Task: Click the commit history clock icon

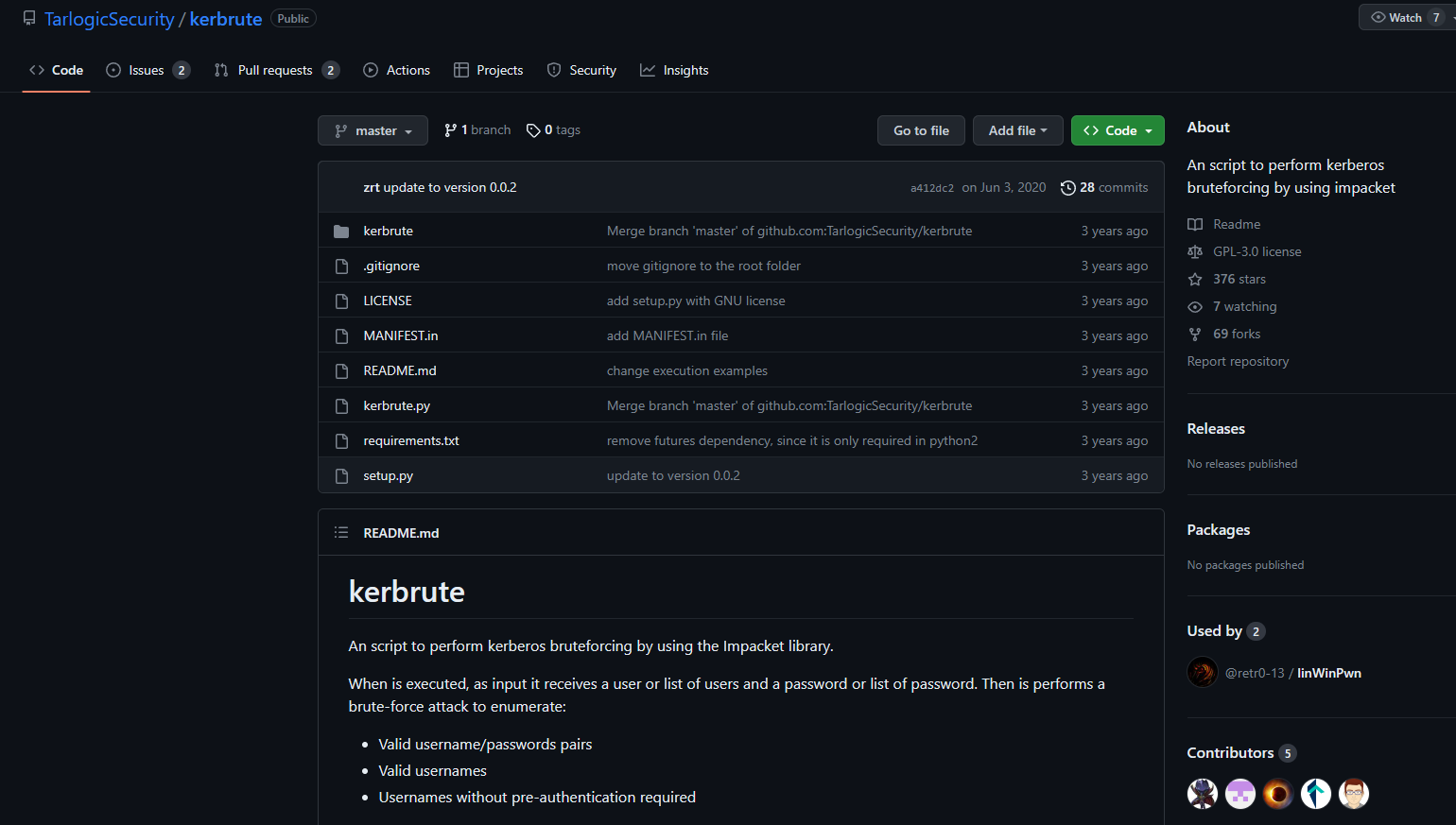Action: click(1068, 188)
